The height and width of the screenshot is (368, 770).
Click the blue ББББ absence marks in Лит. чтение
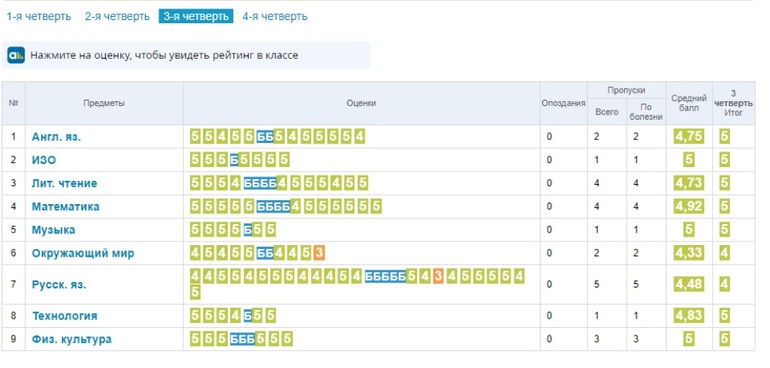(260, 184)
